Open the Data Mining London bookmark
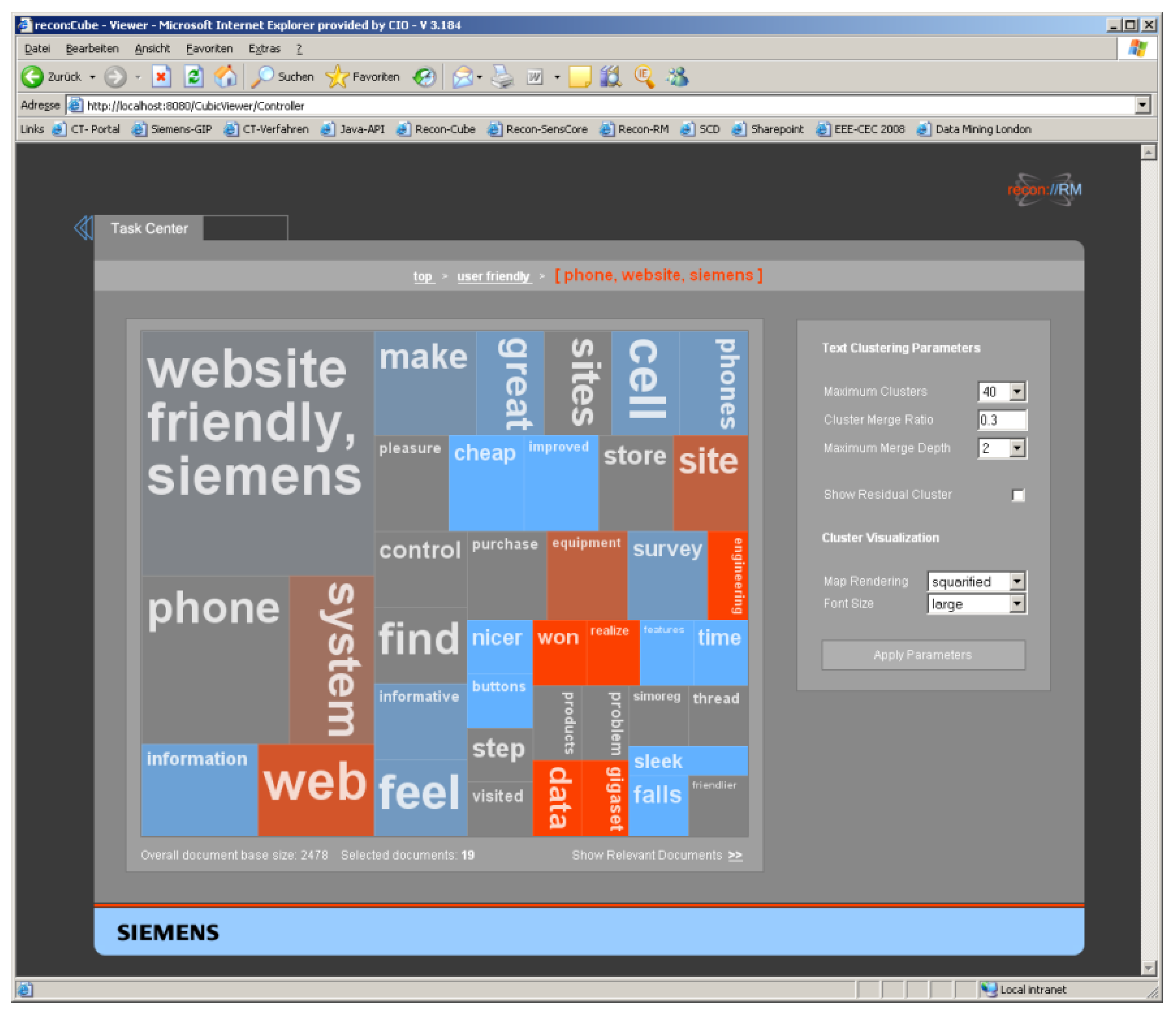Viewport: 1176px width, 1013px height. [975, 130]
